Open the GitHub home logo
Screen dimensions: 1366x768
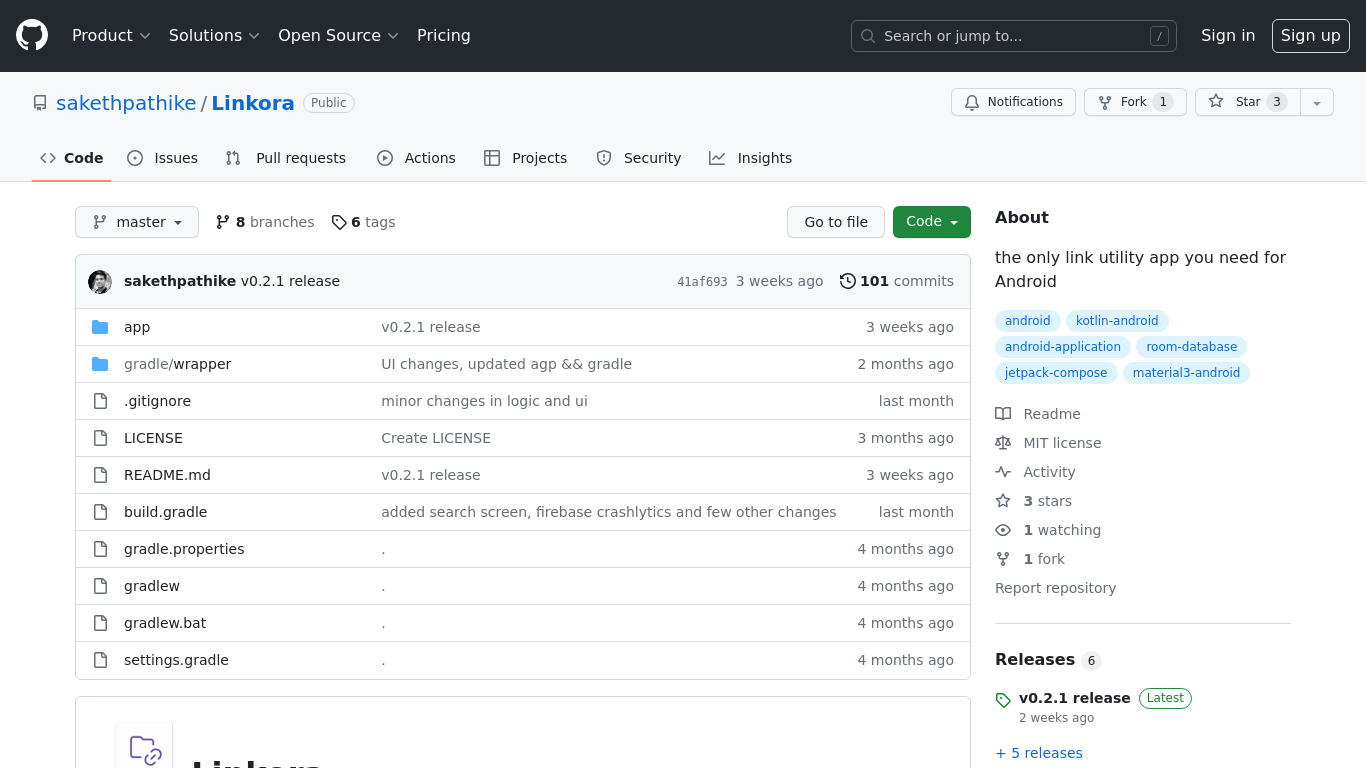(32, 36)
